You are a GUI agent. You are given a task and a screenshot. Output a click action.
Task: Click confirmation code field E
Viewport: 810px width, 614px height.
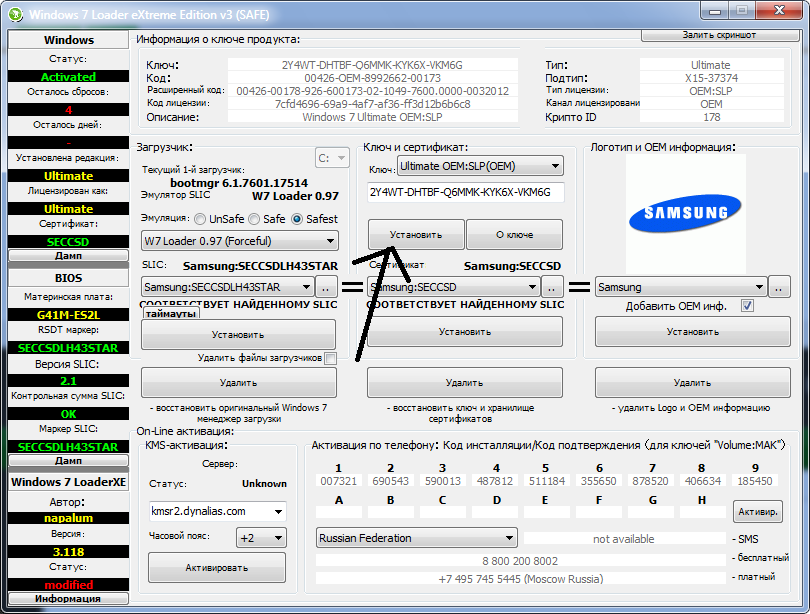tap(547, 512)
